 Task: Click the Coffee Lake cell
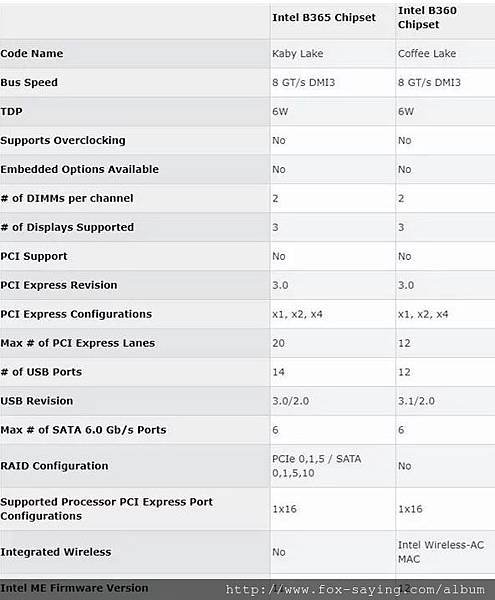pos(427,54)
